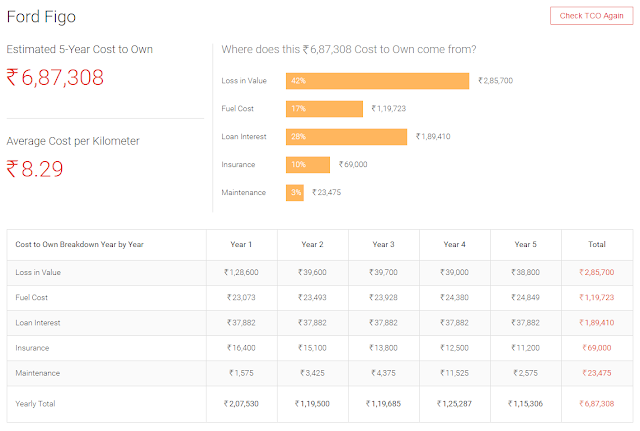Viewport: 640px width, 431px height.
Task: Click the Yearly Total row label
Action: point(37,403)
